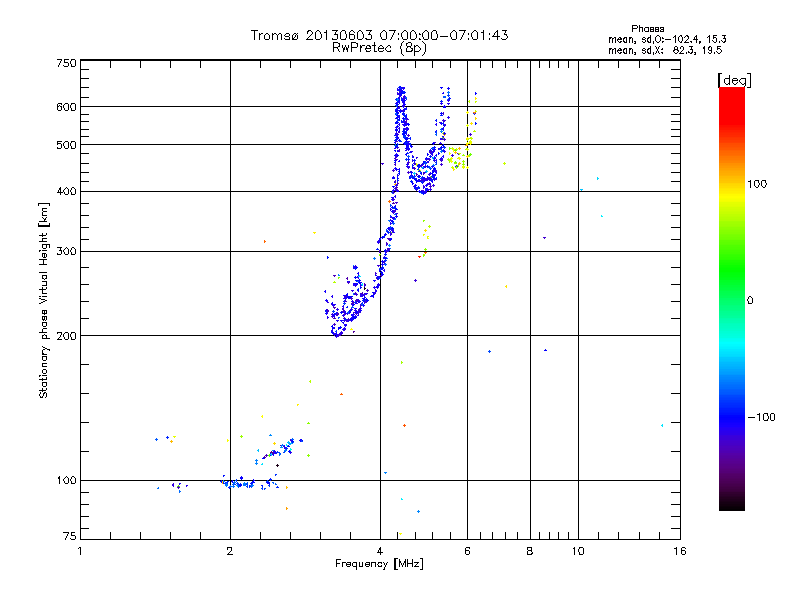Click the y-axis '500' tick label
Screen dimensions: 800x600
click(66, 145)
